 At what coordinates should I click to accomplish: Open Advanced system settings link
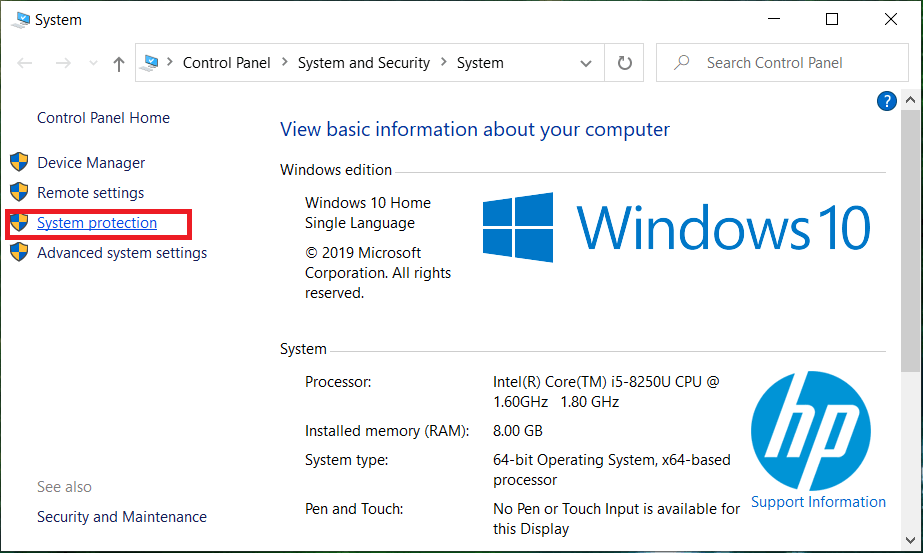point(122,253)
